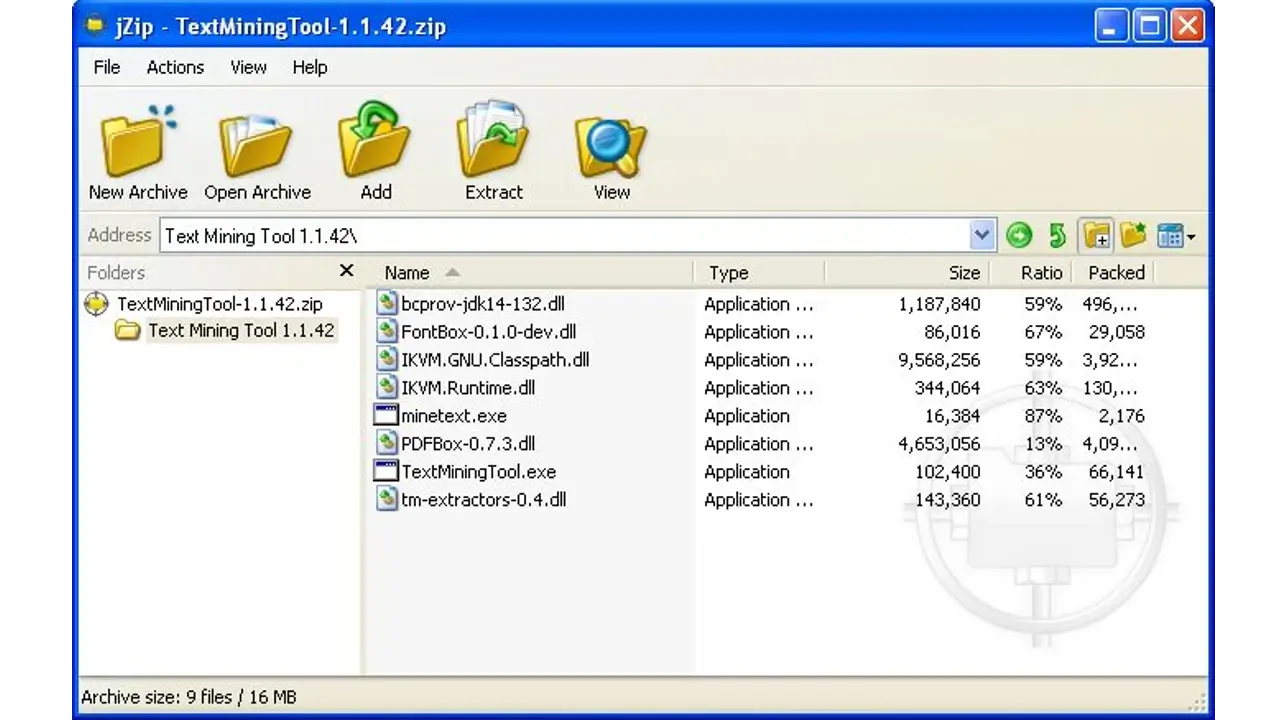Viewport: 1280px width, 720px height.
Task: Select file name IKVM.GNU.Classpath.dll
Action: click(495, 360)
